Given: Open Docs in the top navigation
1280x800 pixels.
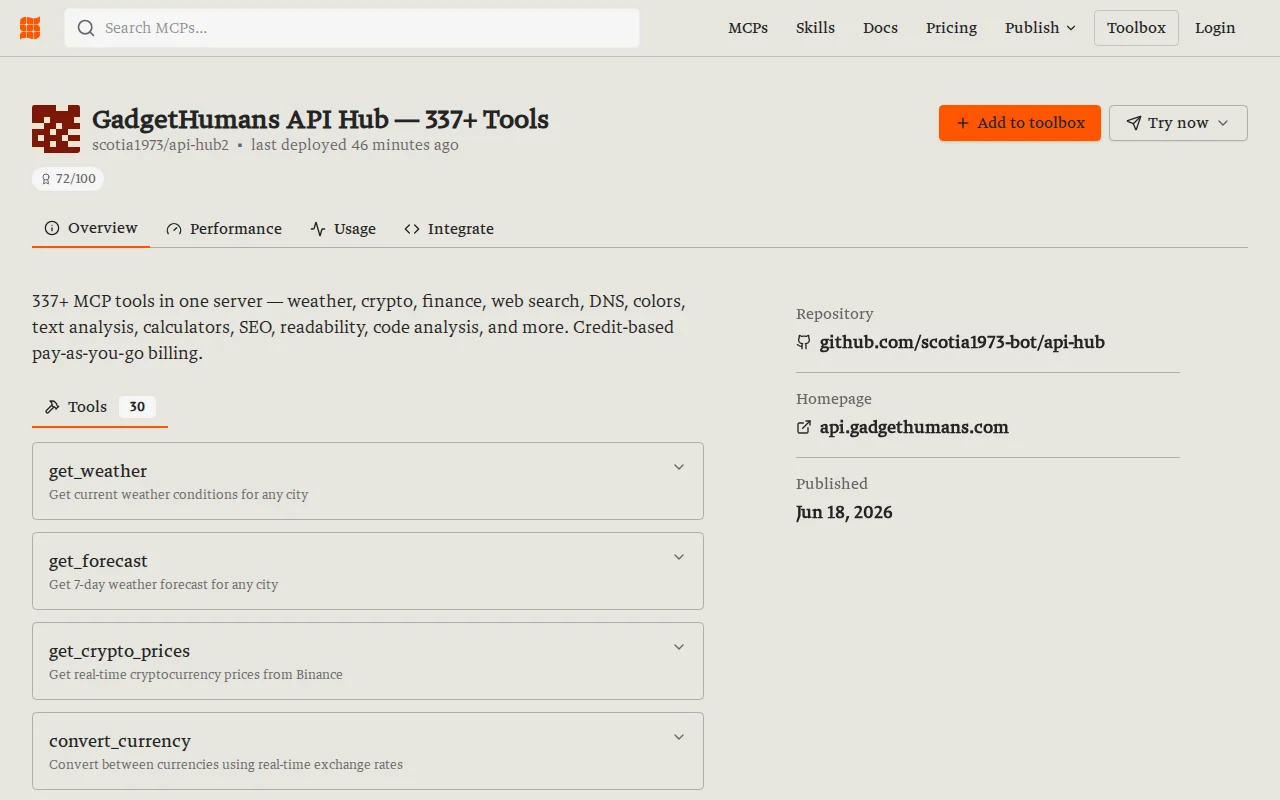Looking at the screenshot, I should tap(880, 28).
